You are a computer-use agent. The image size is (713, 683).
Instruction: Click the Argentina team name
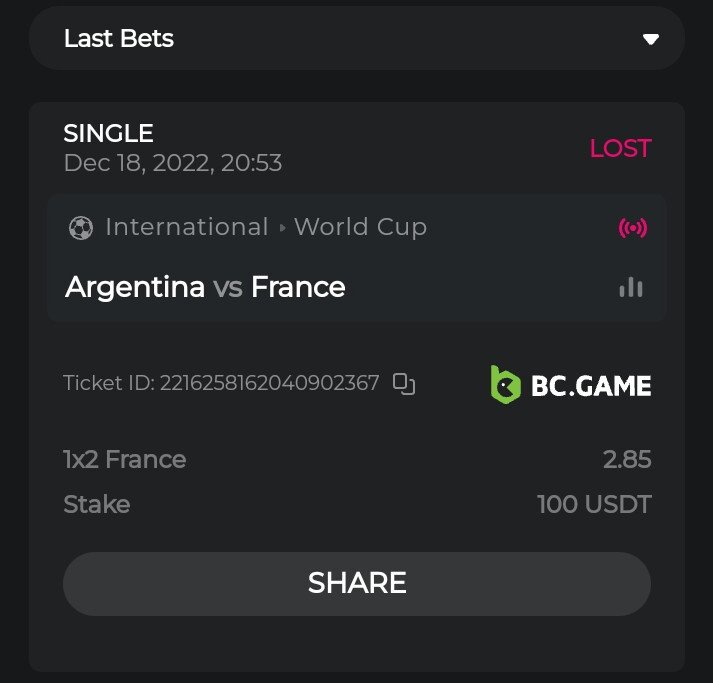click(x=135, y=288)
